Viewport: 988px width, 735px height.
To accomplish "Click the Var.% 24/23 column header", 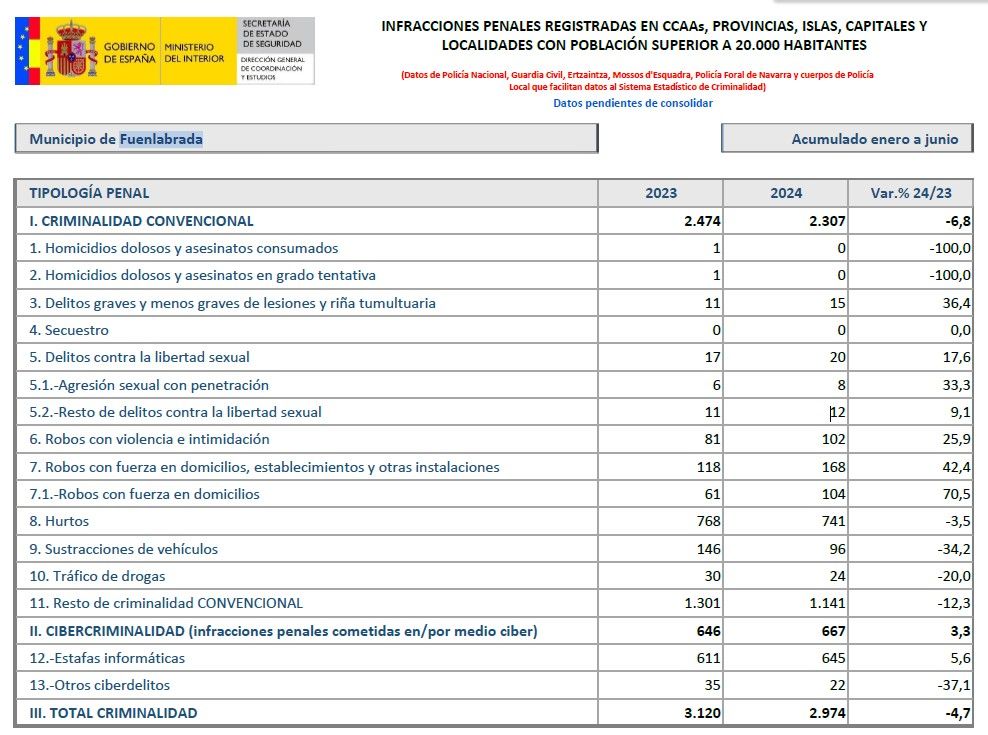I will (911, 193).
